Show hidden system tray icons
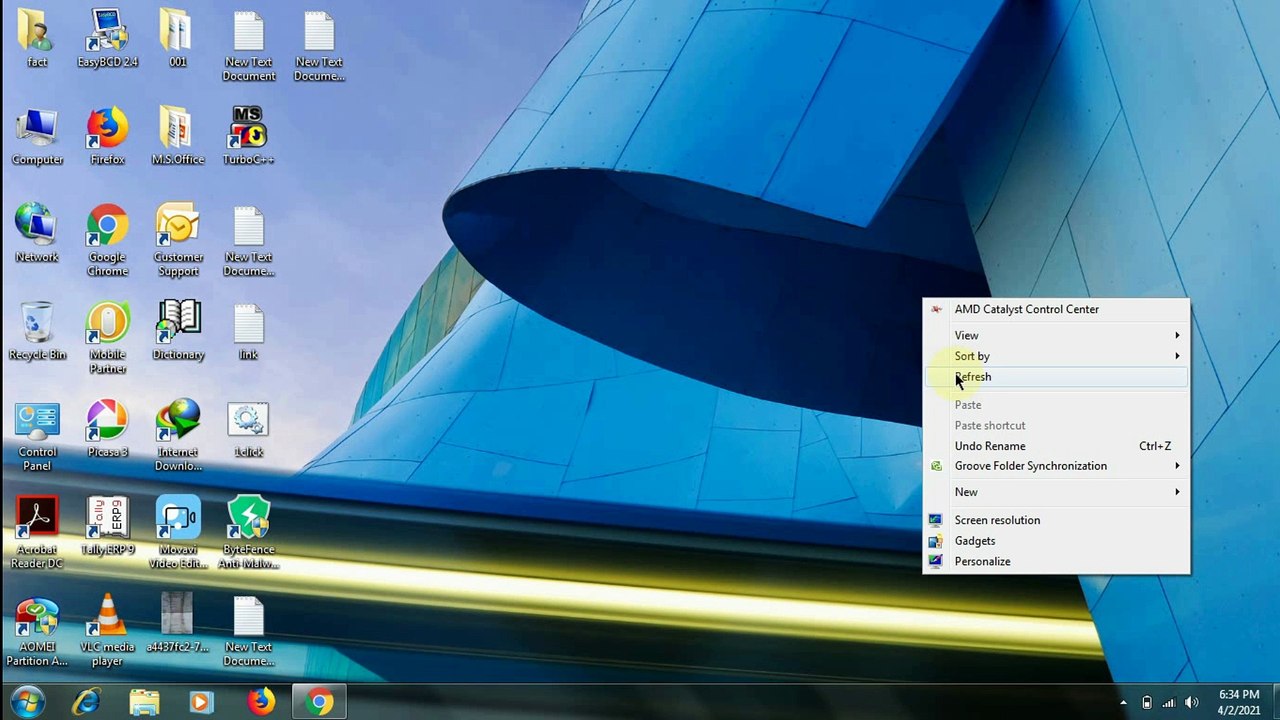Screen dimensions: 1280x720 tap(1123, 703)
